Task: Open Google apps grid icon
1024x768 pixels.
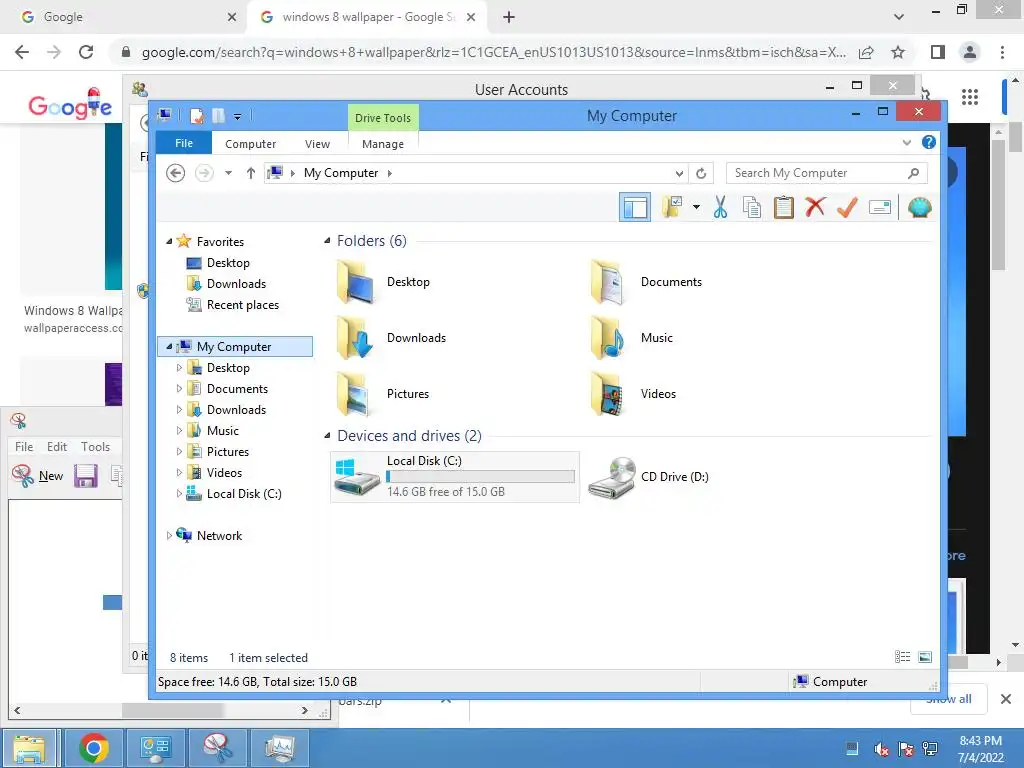Action: coord(970,97)
